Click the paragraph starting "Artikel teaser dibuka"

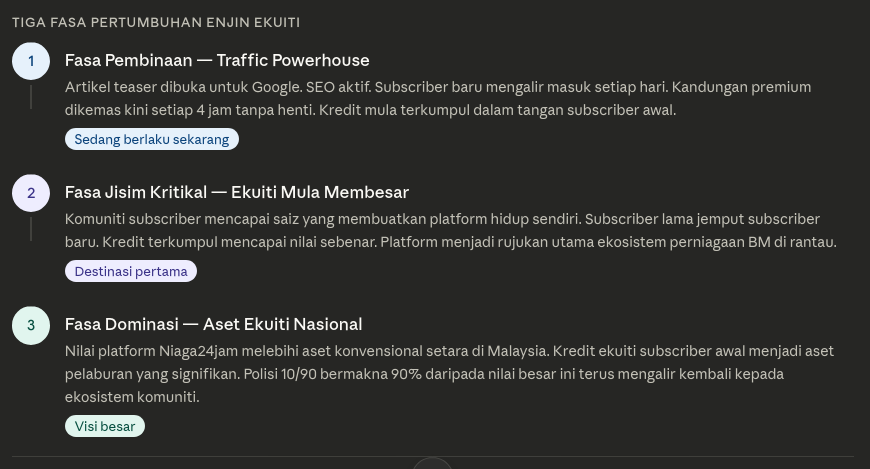coord(437,98)
